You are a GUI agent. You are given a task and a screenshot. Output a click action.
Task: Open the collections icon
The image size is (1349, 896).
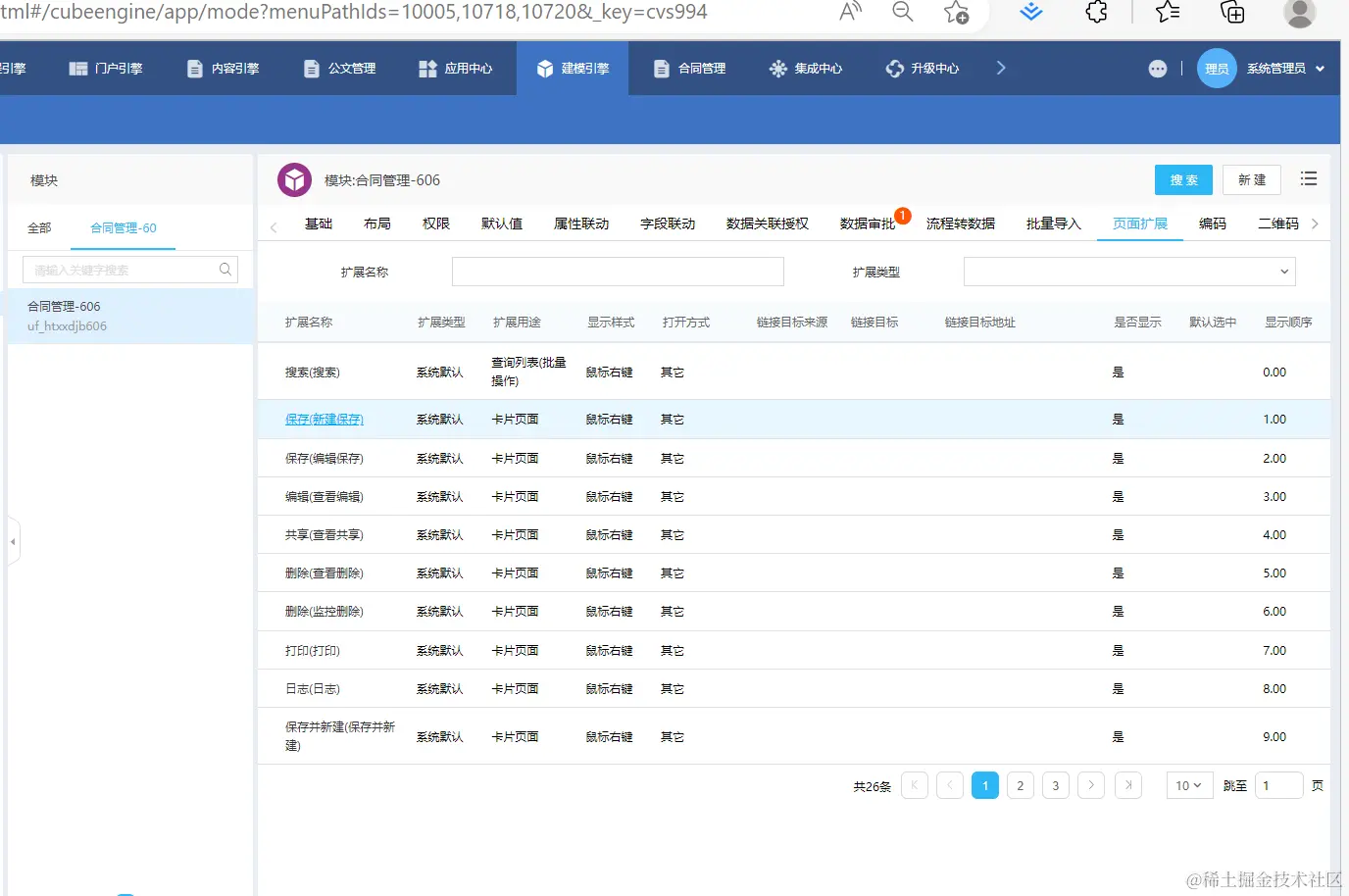(x=1232, y=12)
